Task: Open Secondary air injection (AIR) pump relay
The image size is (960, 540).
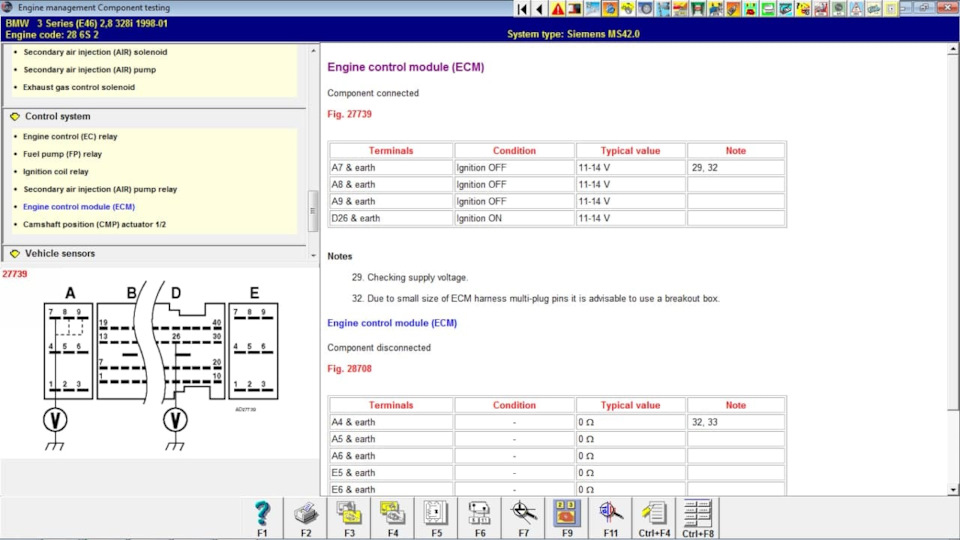Action: (x=100, y=189)
